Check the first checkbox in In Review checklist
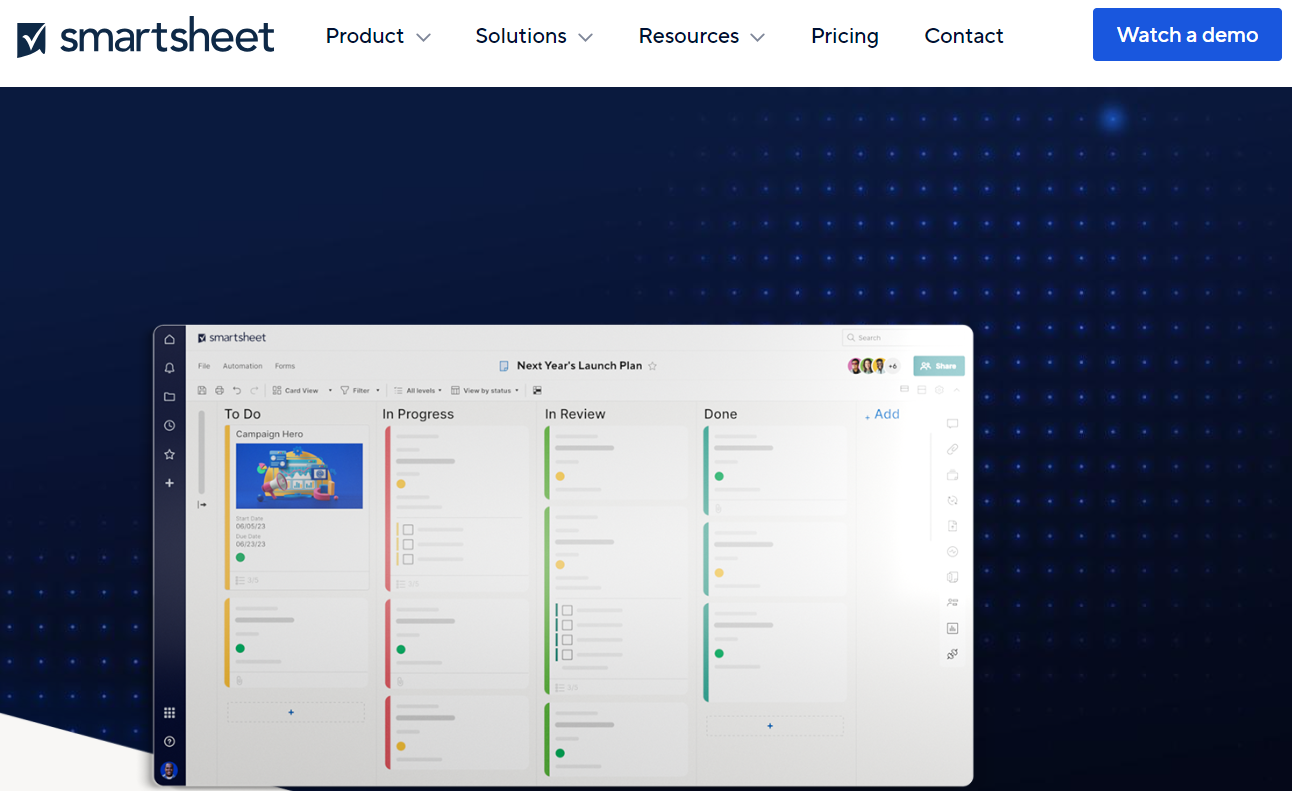Screen dimensions: 1292x791 (567, 610)
